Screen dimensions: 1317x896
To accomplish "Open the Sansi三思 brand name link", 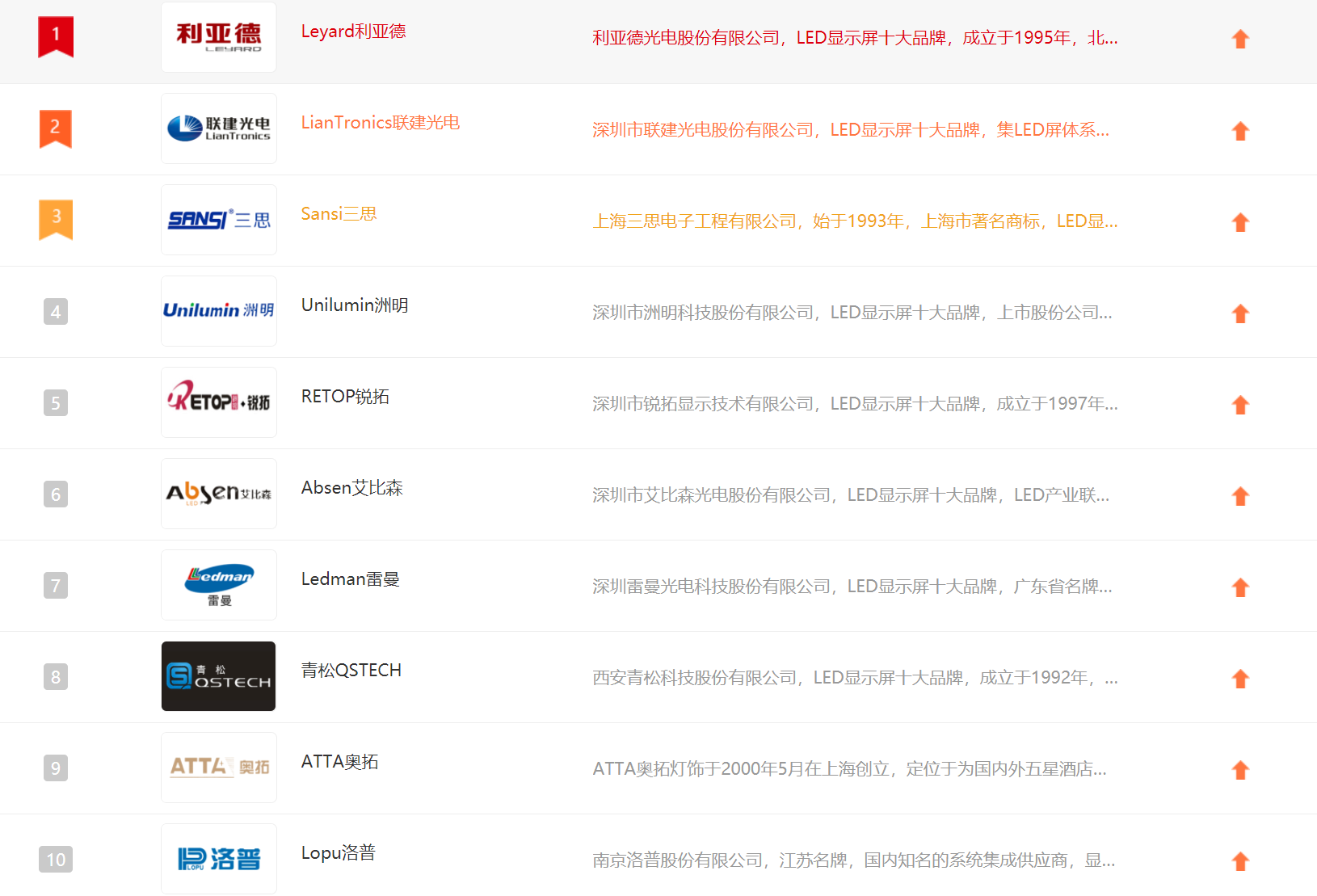I will click(x=339, y=214).
